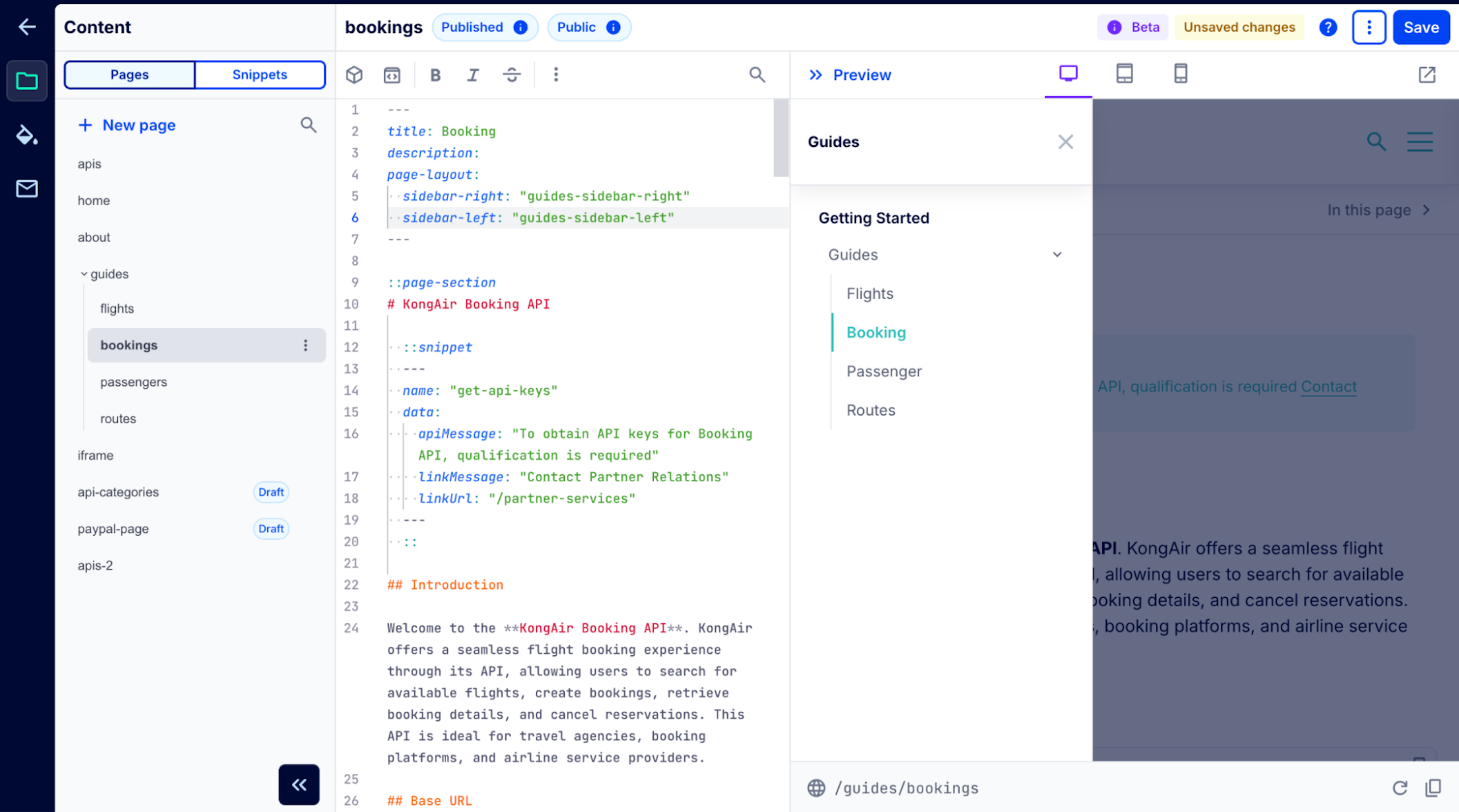Collapse the guides folder in page tree
1459x812 pixels.
pyautogui.click(x=84, y=274)
